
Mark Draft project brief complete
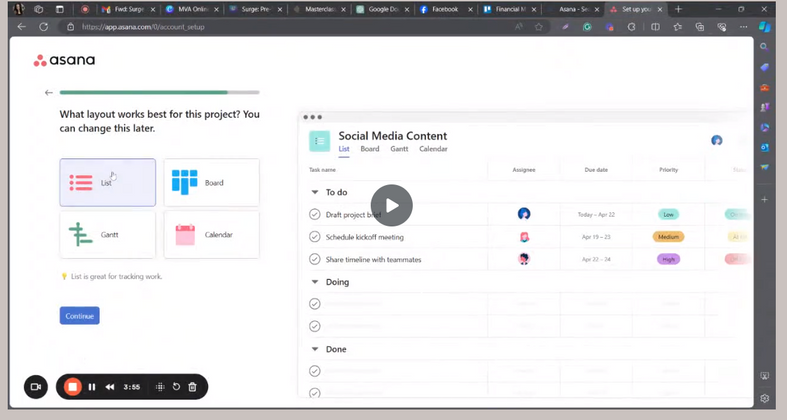tap(315, 214)
